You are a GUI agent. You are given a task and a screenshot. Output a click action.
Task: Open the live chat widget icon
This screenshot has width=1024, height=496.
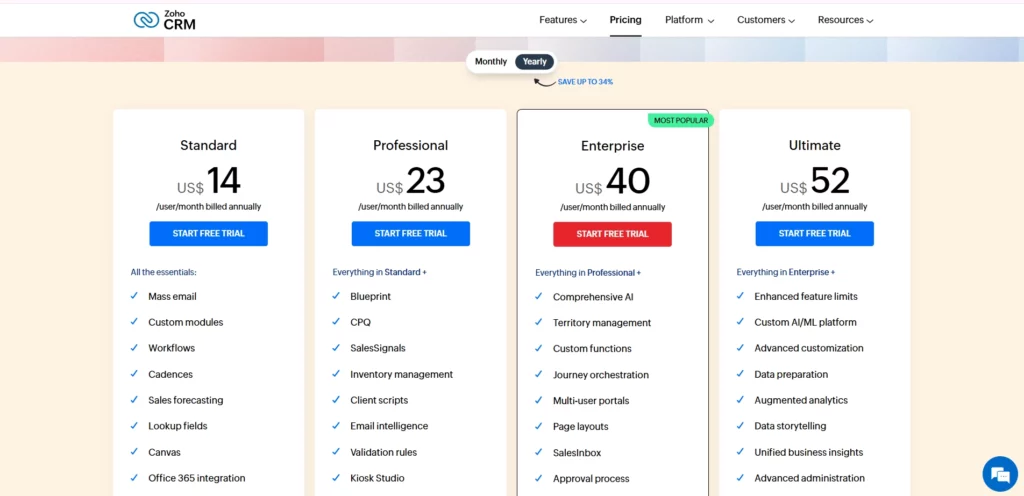point(1000,473)
